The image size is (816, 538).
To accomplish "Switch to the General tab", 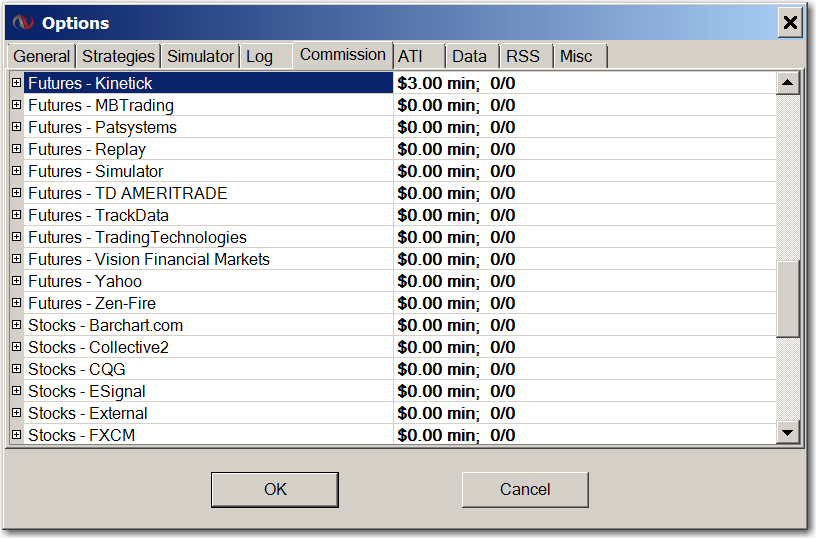I will pyautogui.click(x=42, y=56).
